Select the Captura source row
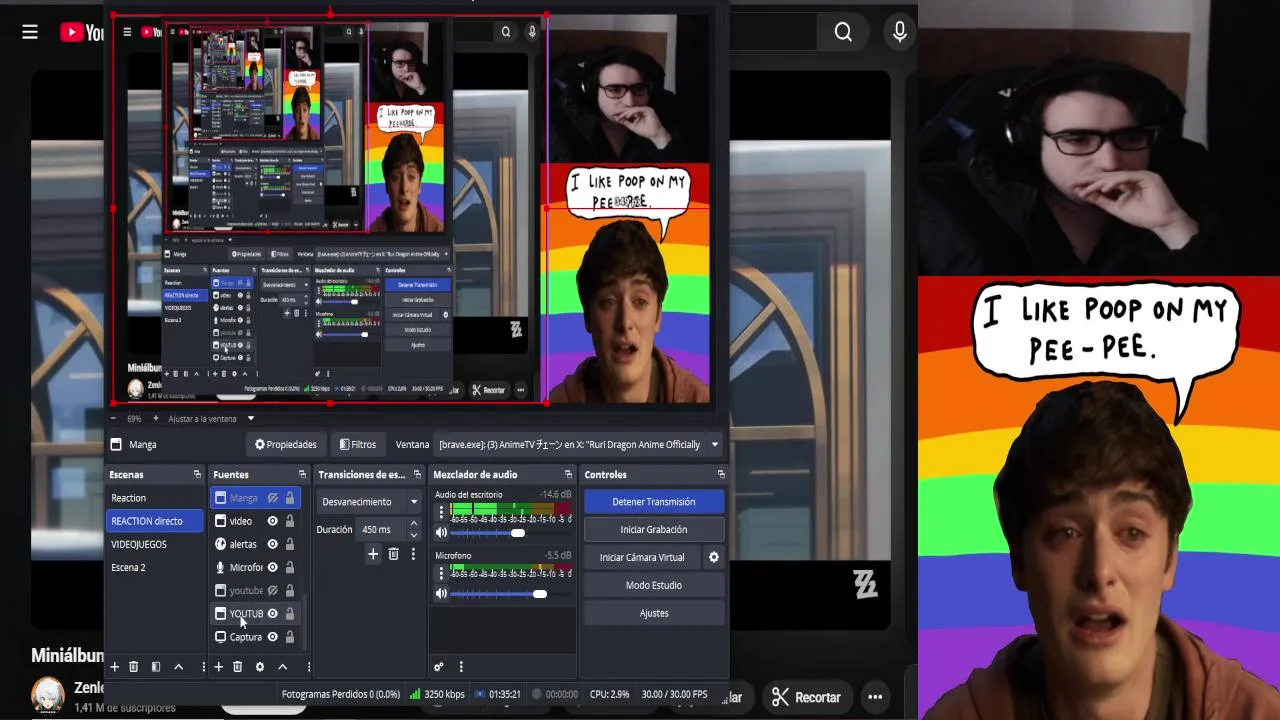 tap(255, 637)
